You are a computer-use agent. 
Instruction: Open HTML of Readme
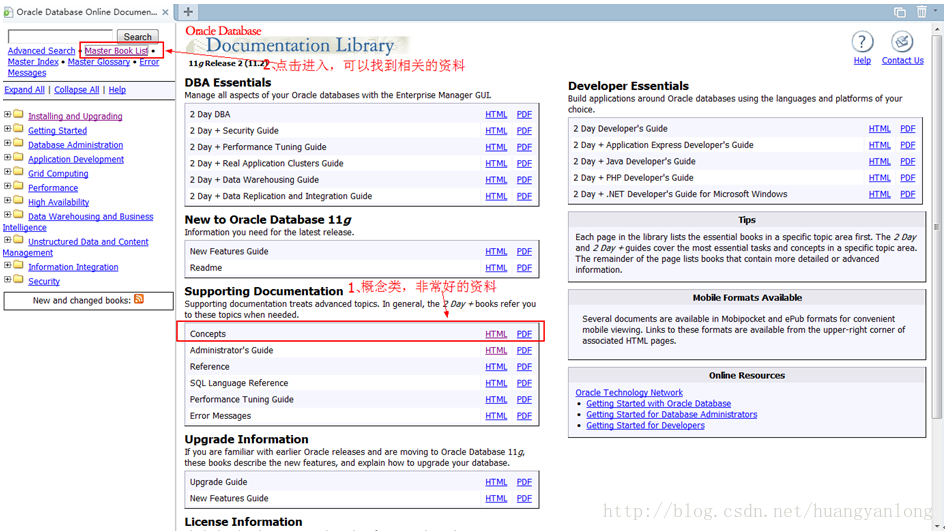496,268
